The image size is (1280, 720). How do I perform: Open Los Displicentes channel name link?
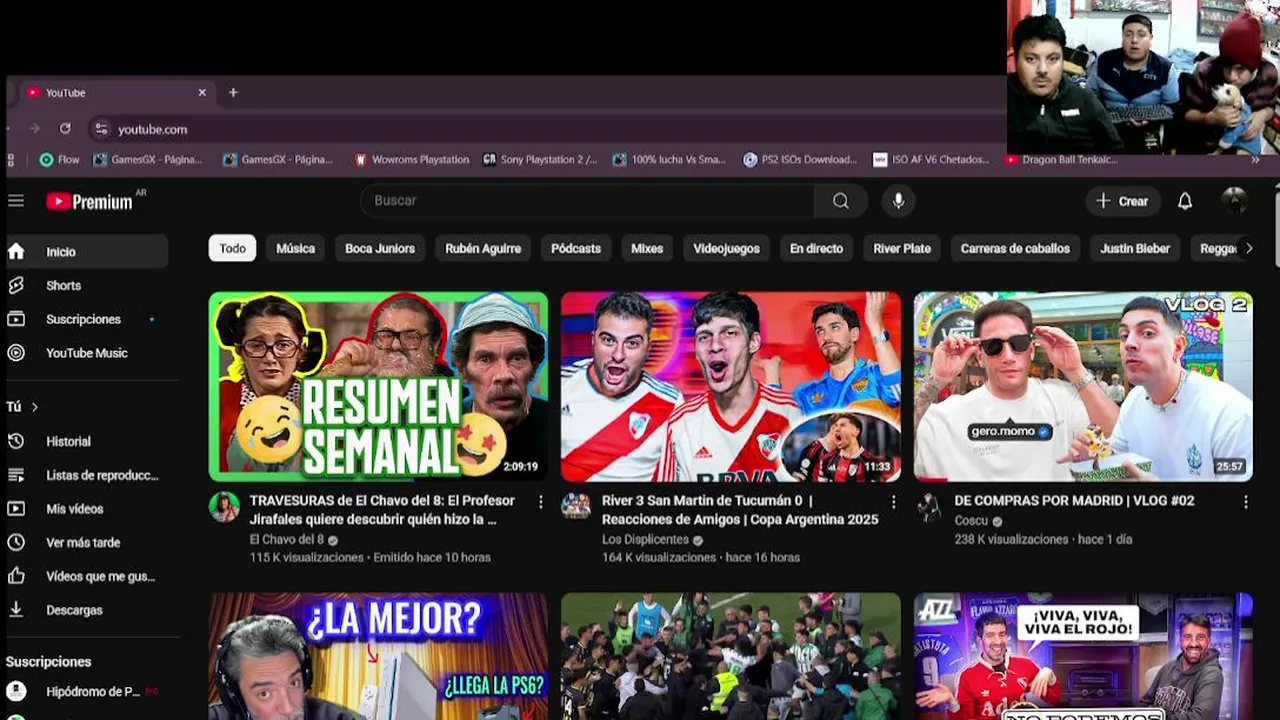[645, 540]
